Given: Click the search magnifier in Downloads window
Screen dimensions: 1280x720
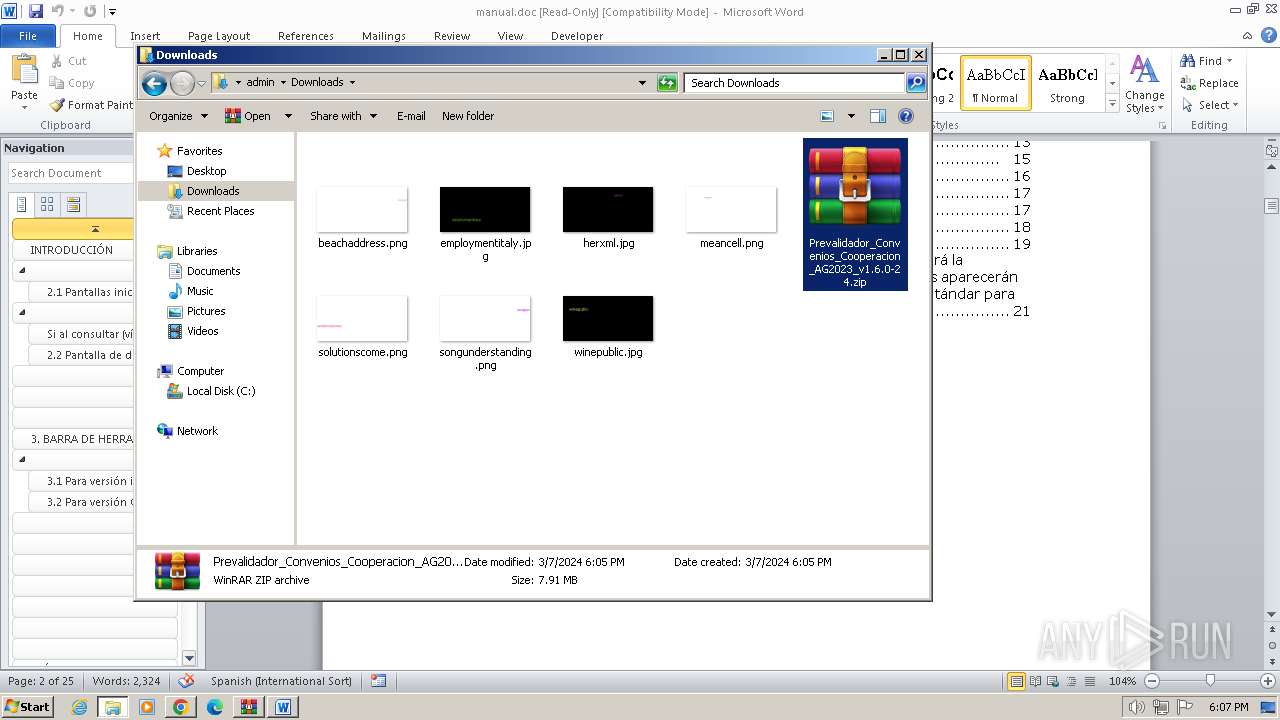Looking at the screenshot, I should pos(916,83).
